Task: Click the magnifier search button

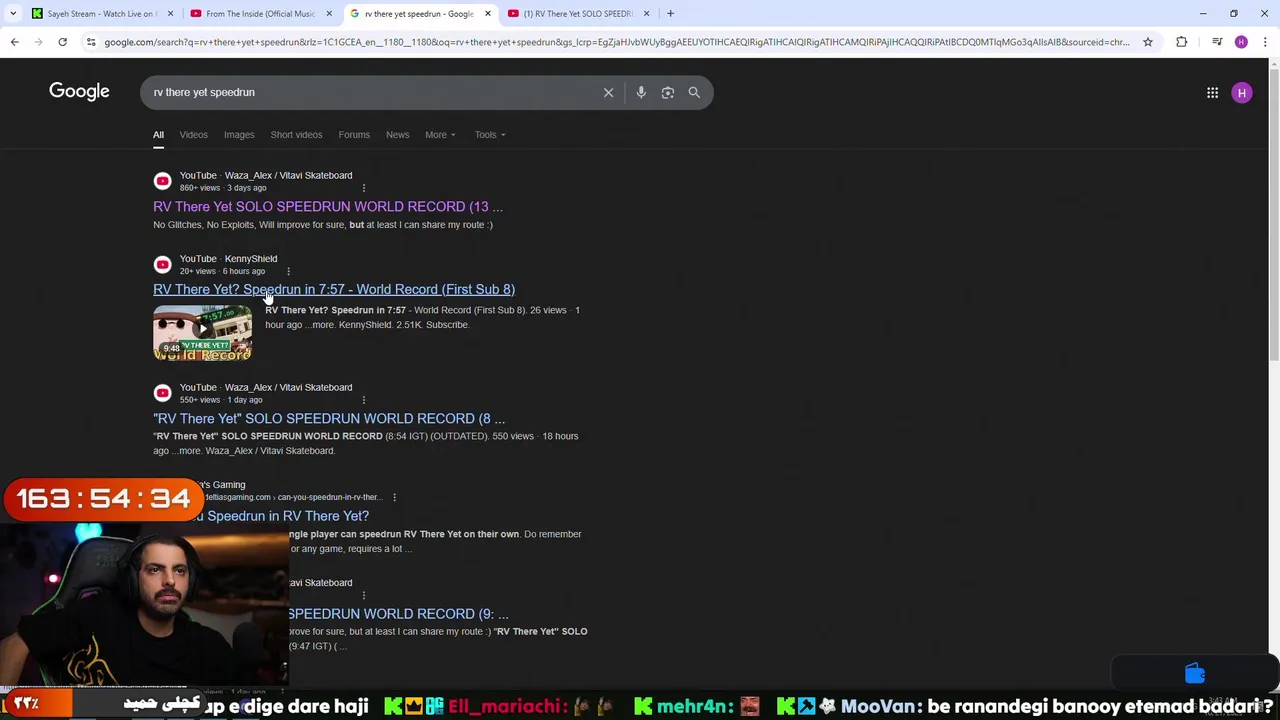Action: coord(694,92)
